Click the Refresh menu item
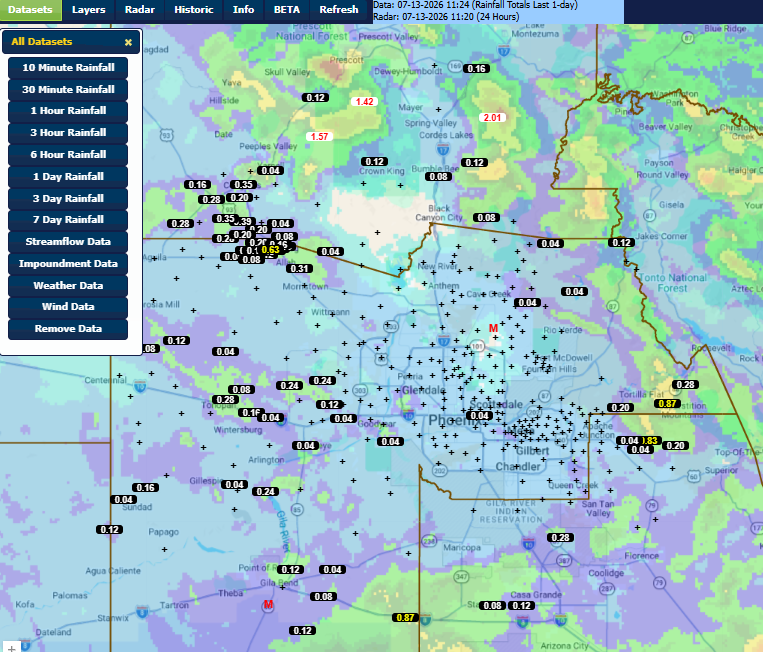 tap(339, 10)
